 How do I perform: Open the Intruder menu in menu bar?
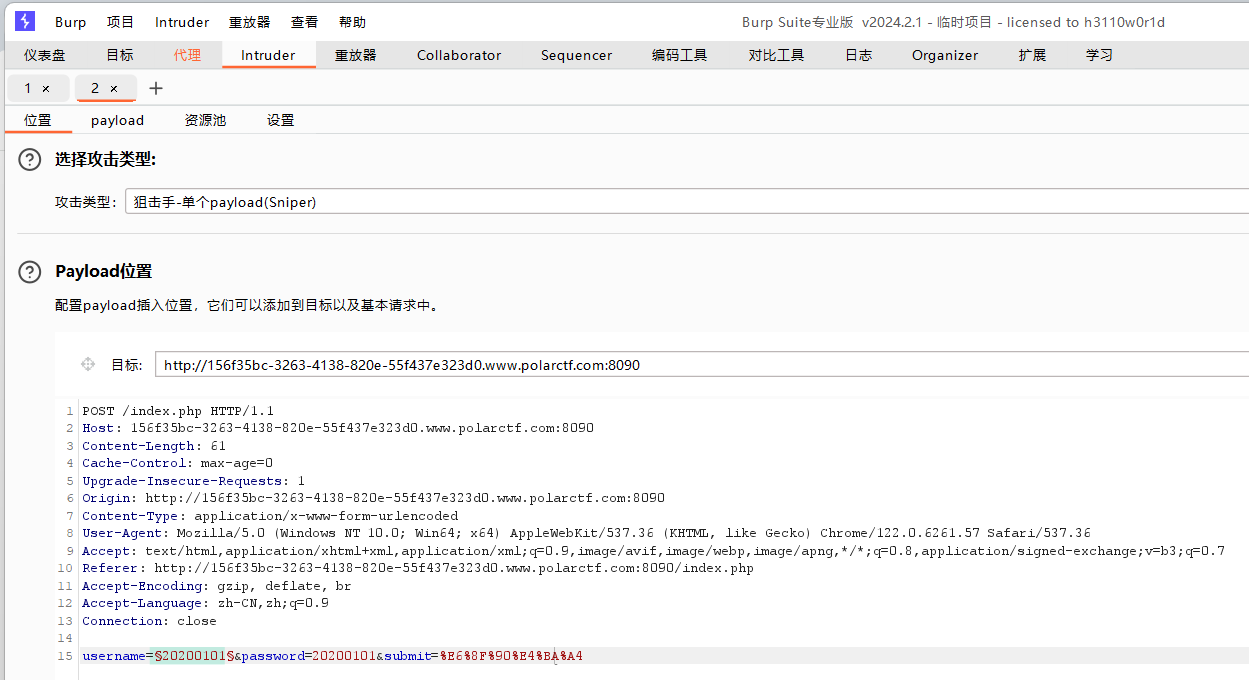(182, 22)
